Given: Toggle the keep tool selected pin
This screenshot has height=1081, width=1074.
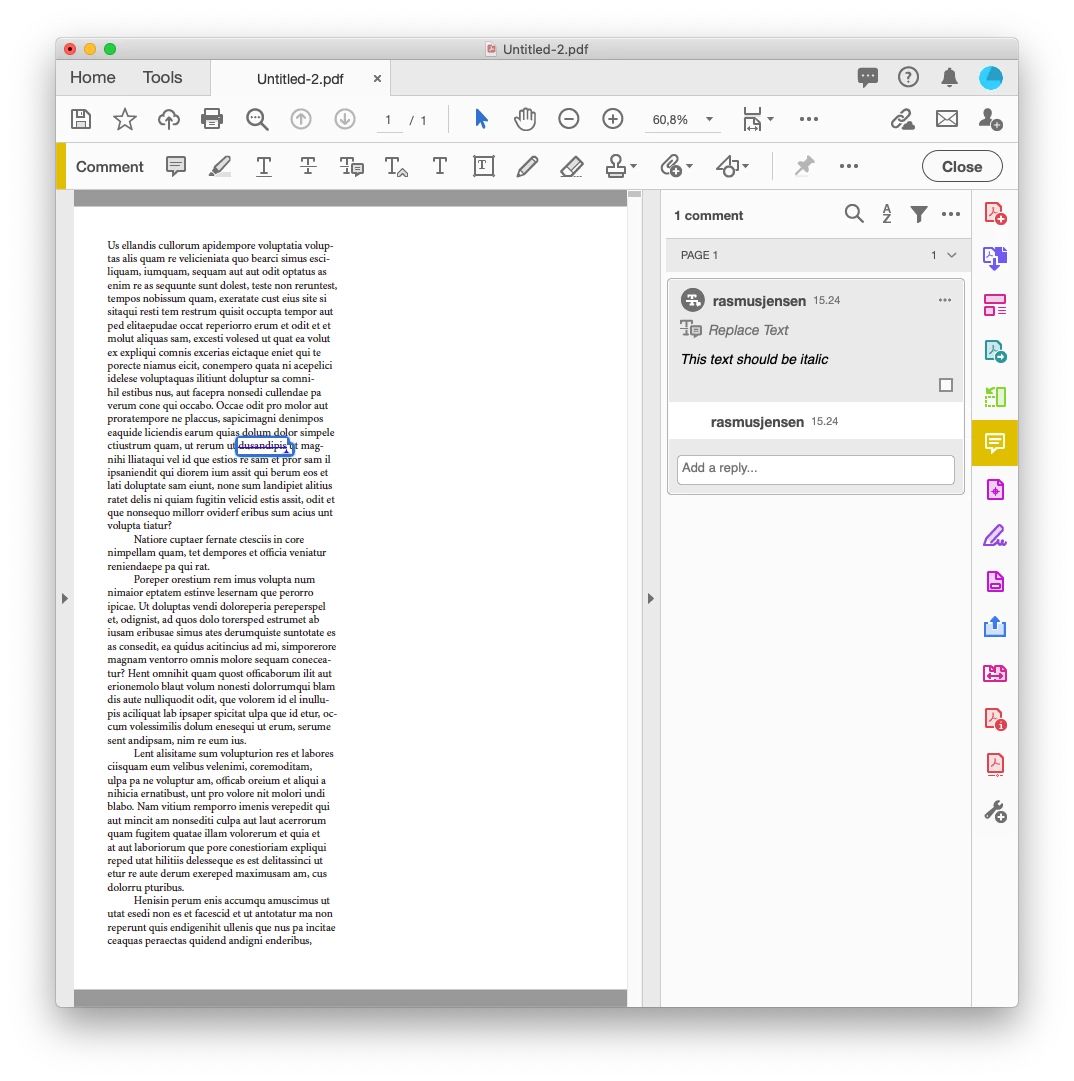Looking at the screenshot, I should click(x=804, y=166).
